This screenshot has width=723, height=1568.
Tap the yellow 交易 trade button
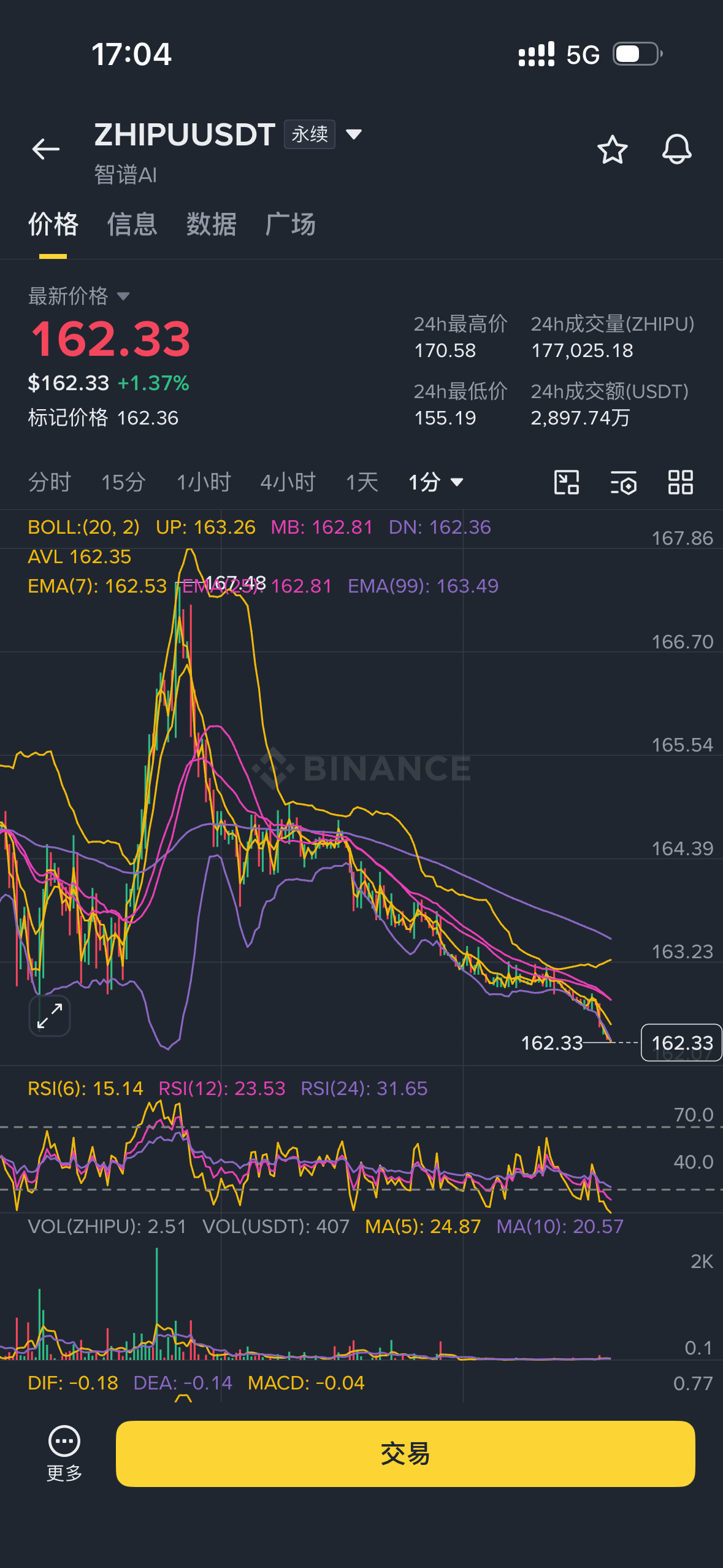click(x=405, y=1453)
